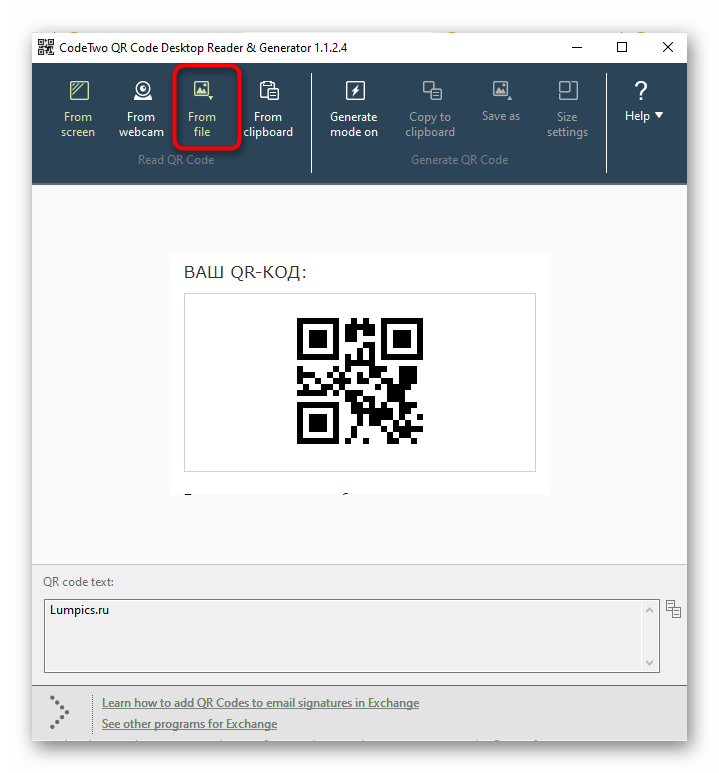Maximize the CodeTwo window
This screenshot has width=719, height=773.
pyautogui.click(x=622, y=47)
